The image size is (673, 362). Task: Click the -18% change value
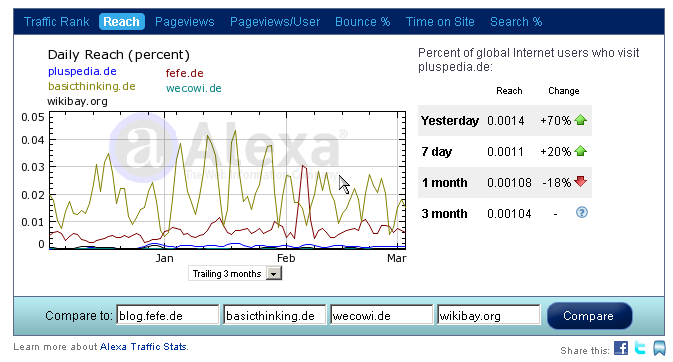(x=557, y=183)
